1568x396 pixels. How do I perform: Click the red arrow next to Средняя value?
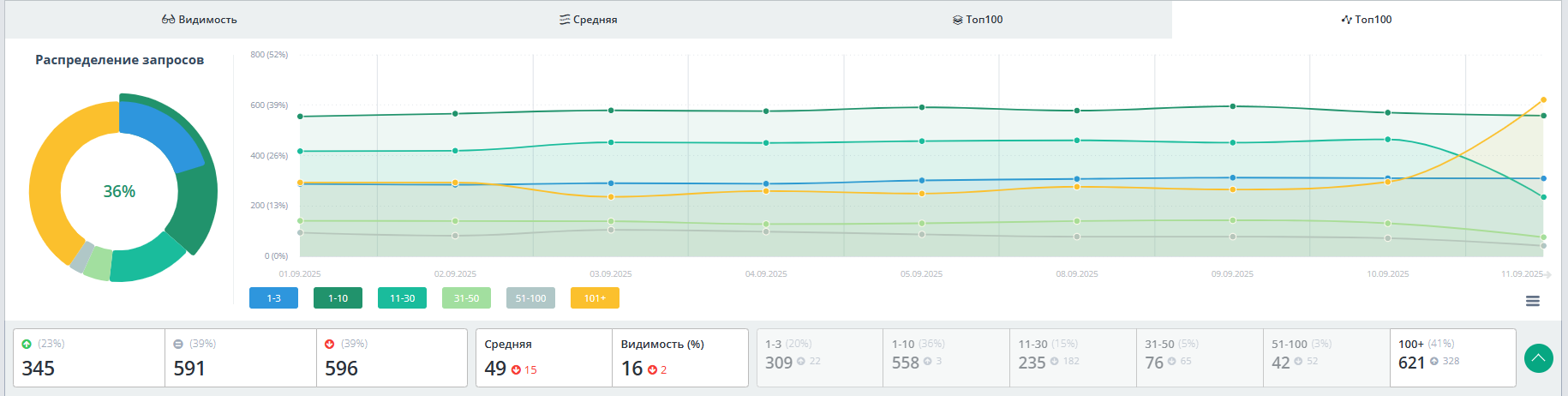point(516,370)
